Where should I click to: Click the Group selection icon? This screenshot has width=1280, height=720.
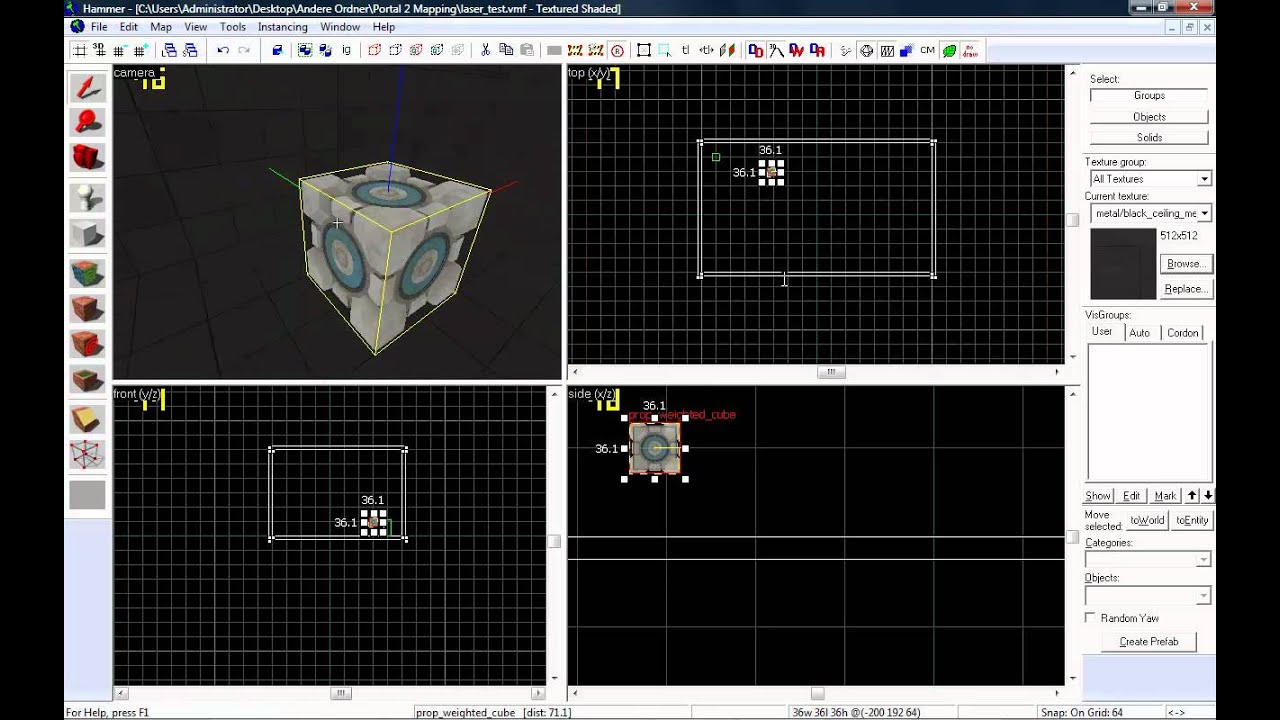[305, 50]
